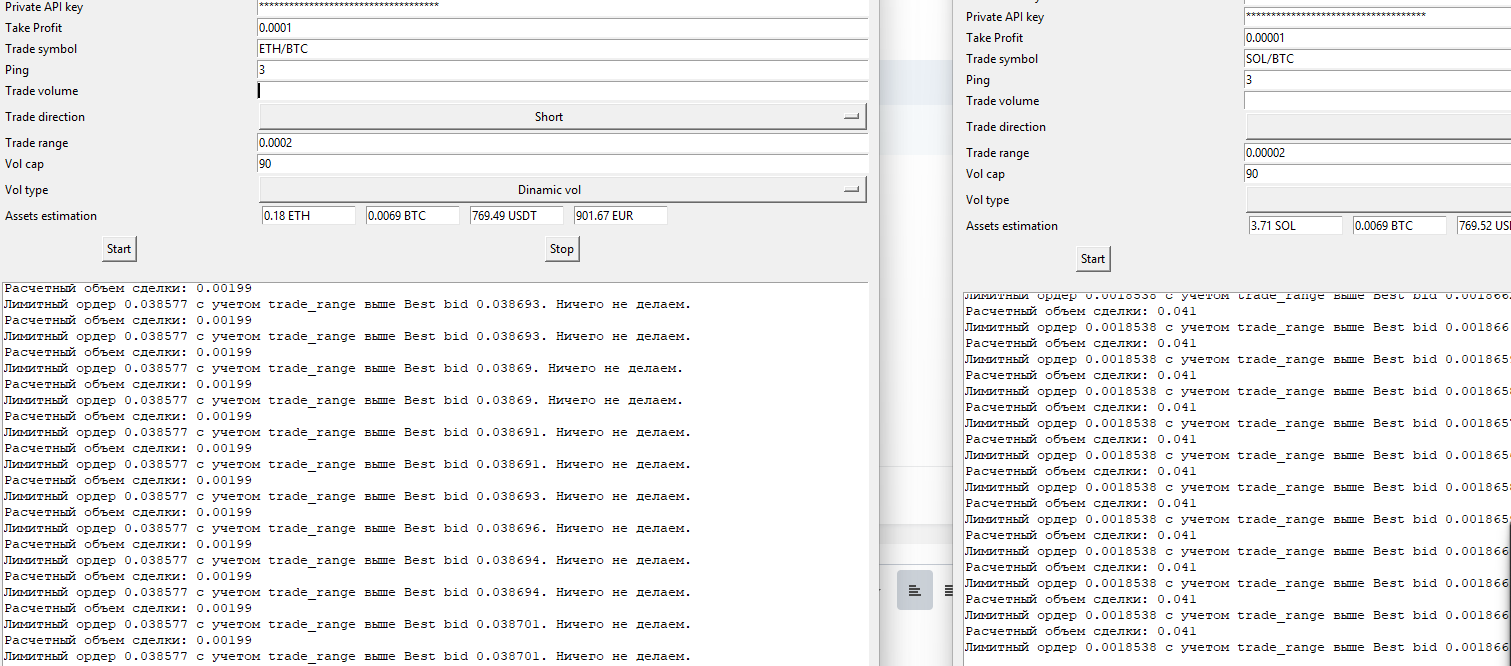Click the SOL/BTC trade symbol field
Image resolution: width=1511 pixels, height=666 pixels.
1377,59
